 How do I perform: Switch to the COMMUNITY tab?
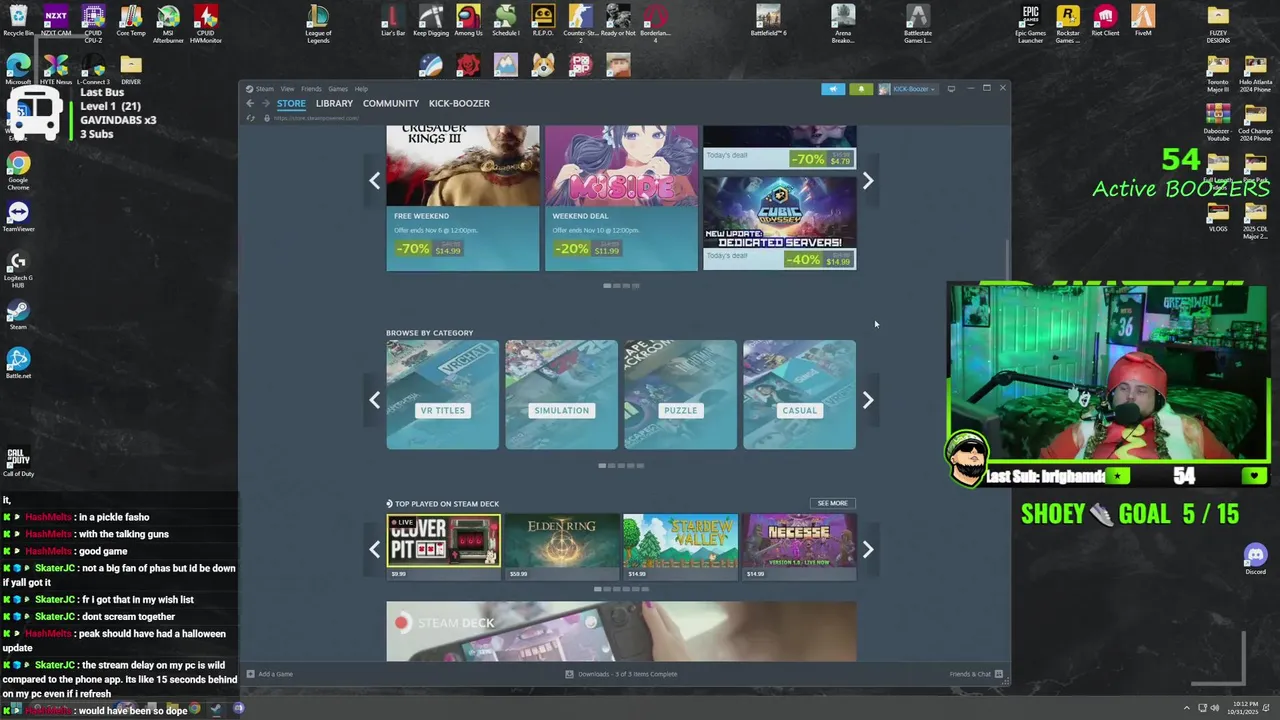391,104
